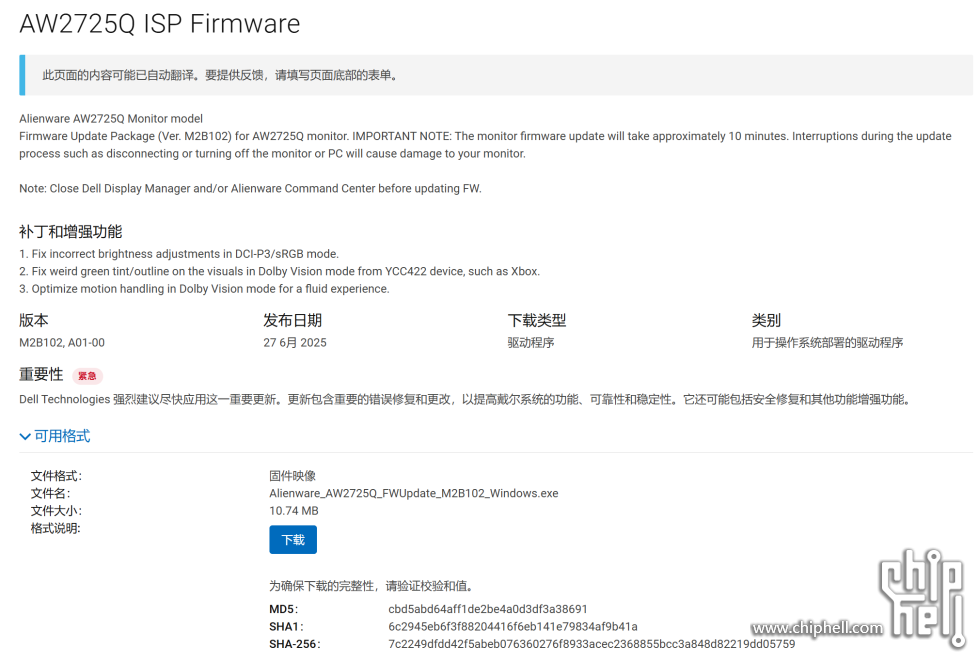The height and width of the screenshot is (663, 979).
Task: Click the 补丁和增强功能 heading
Action: click(x=71, y=232)
